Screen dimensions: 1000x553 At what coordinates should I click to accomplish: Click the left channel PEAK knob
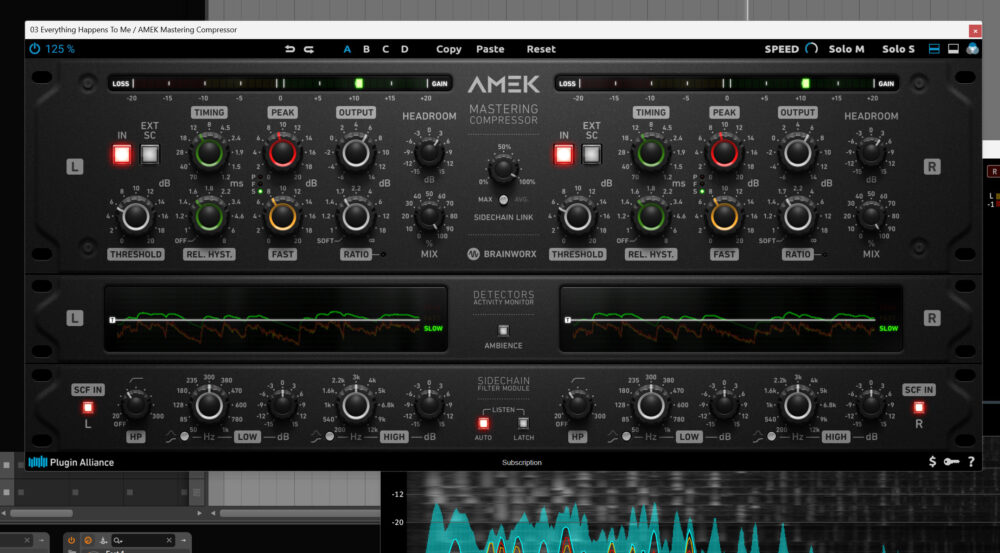click(x=282, y=153)
